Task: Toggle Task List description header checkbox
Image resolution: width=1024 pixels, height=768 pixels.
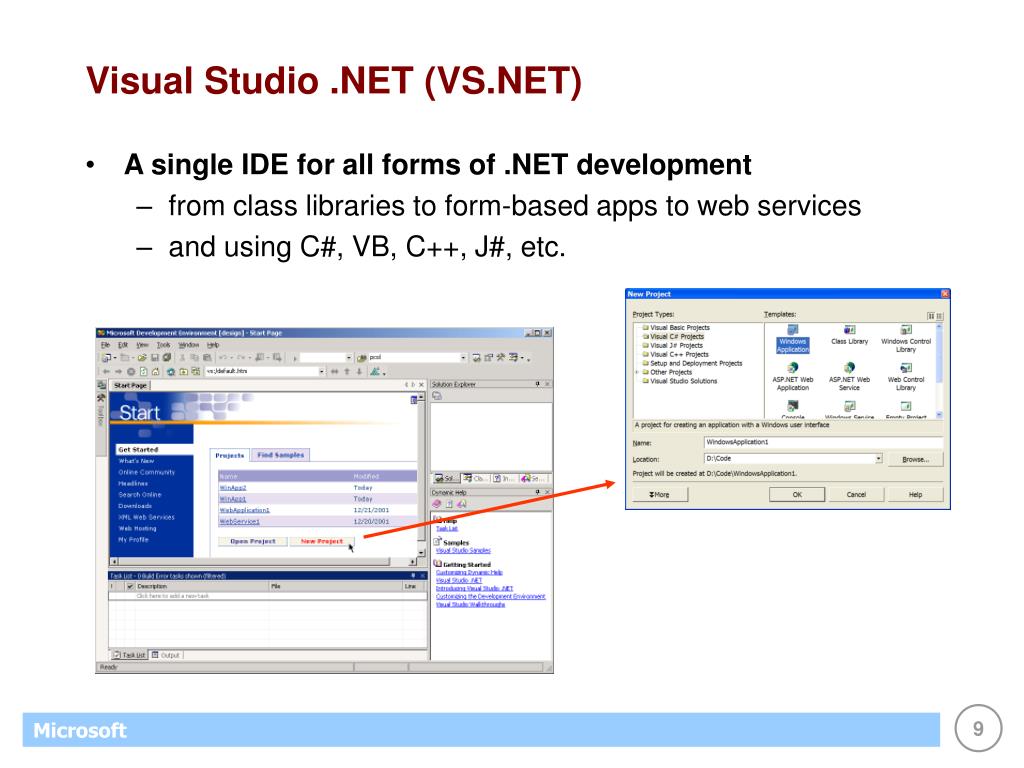Action: point(130,586)
